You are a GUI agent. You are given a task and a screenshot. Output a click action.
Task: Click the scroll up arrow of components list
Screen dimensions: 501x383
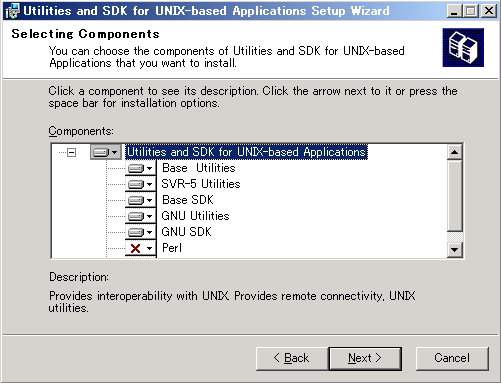[x=454, y=152]
